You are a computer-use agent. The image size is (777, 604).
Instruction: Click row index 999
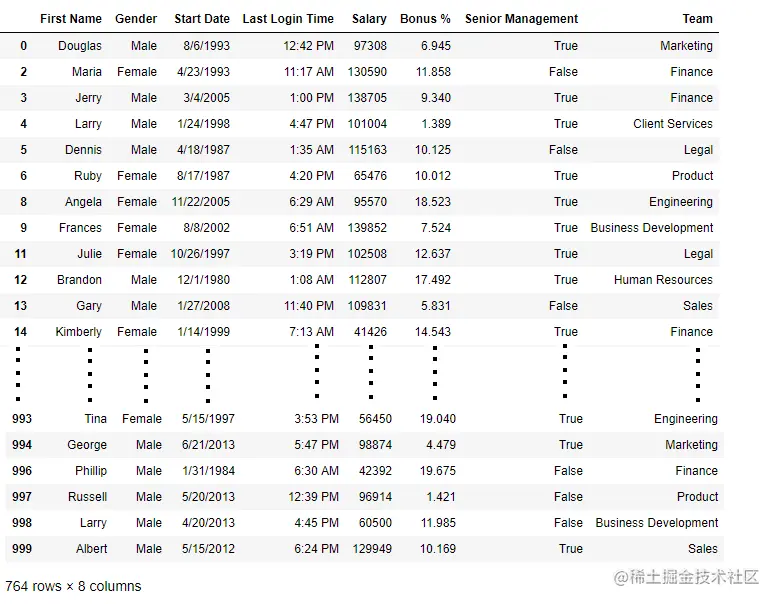22,549
